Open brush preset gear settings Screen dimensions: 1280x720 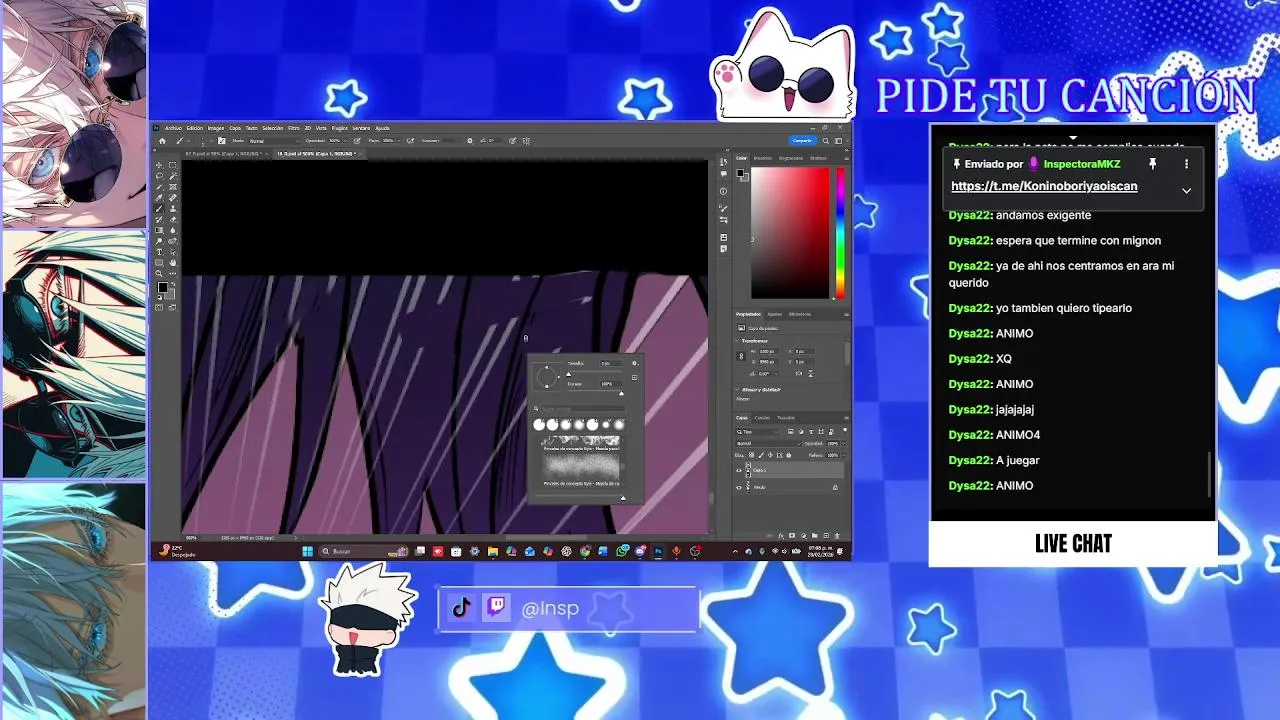pyautogui.click(x=635, y=363)
